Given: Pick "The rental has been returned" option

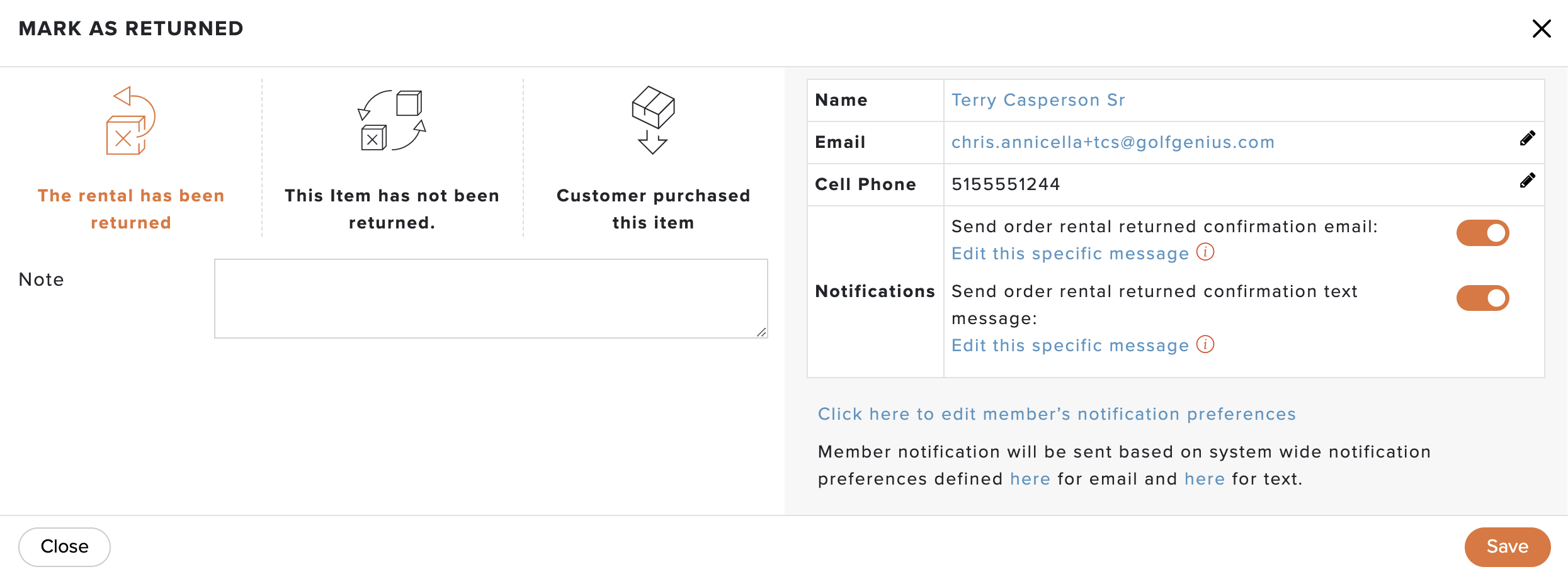Looking at the screenshot, I should (131, 209).
